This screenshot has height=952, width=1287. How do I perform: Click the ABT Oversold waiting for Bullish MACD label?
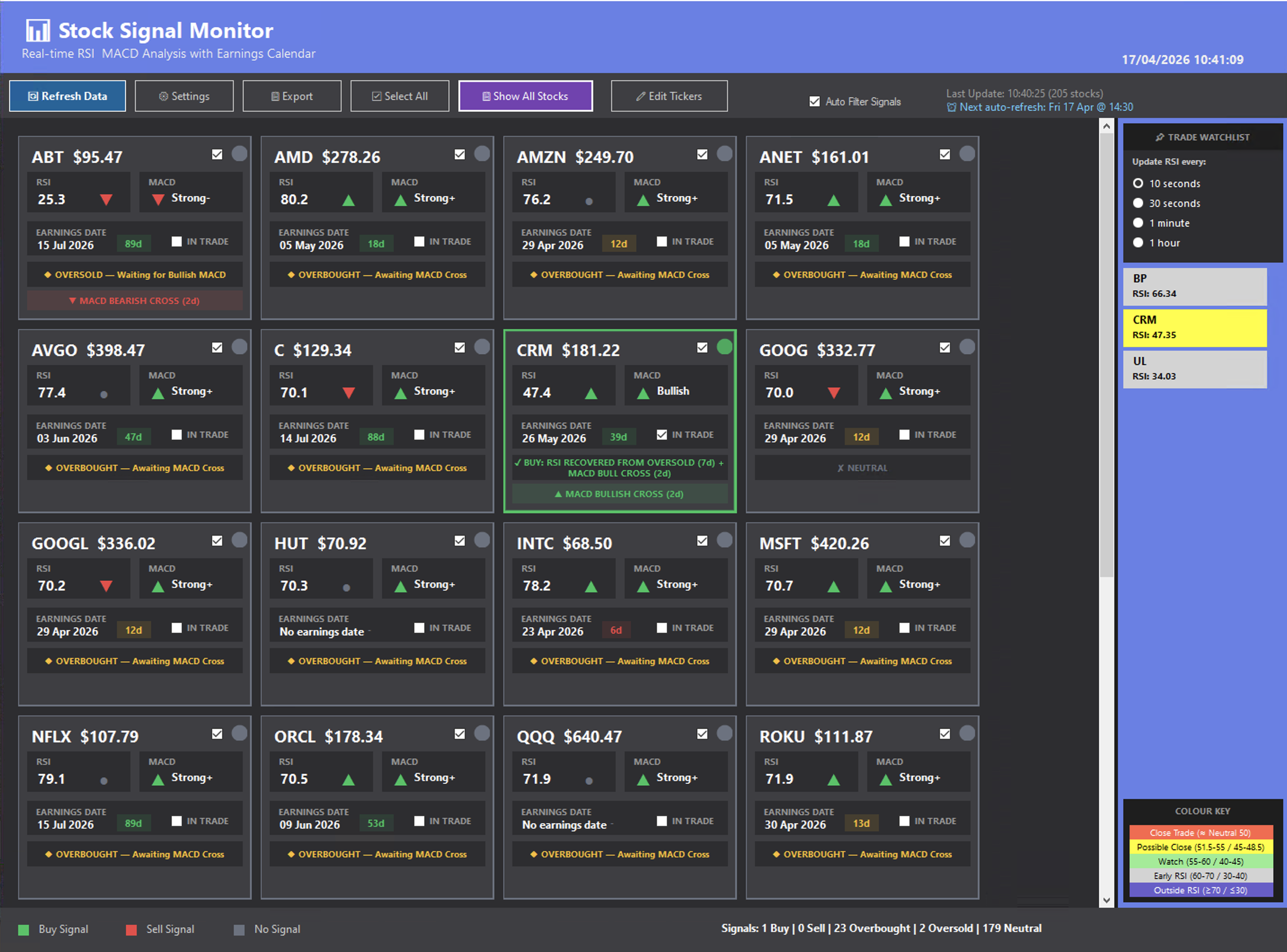(134, 274)
